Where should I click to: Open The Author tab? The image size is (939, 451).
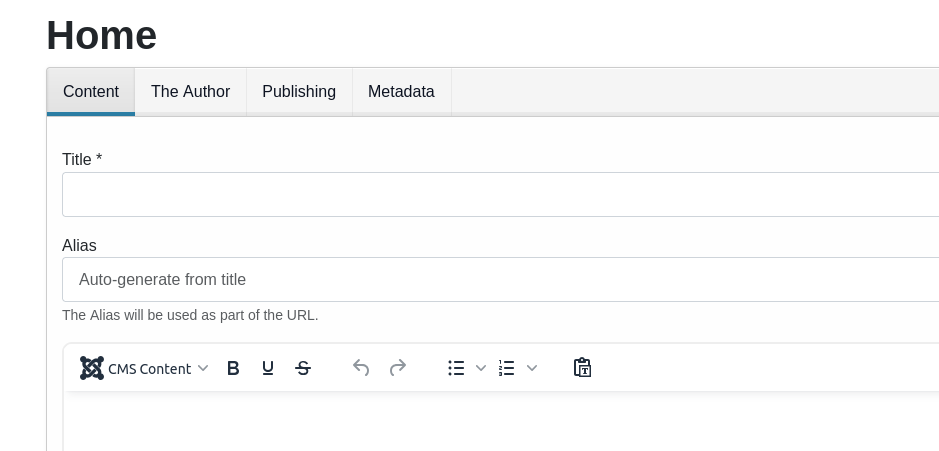[x=190, y=92]
